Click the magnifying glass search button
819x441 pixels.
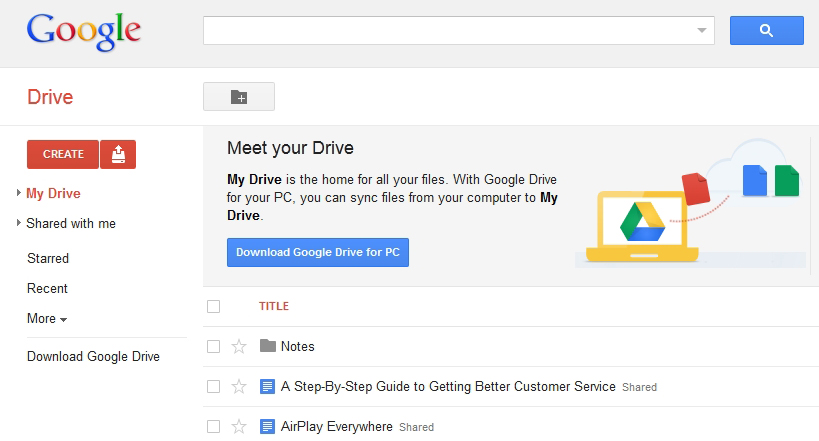point(766,31)
